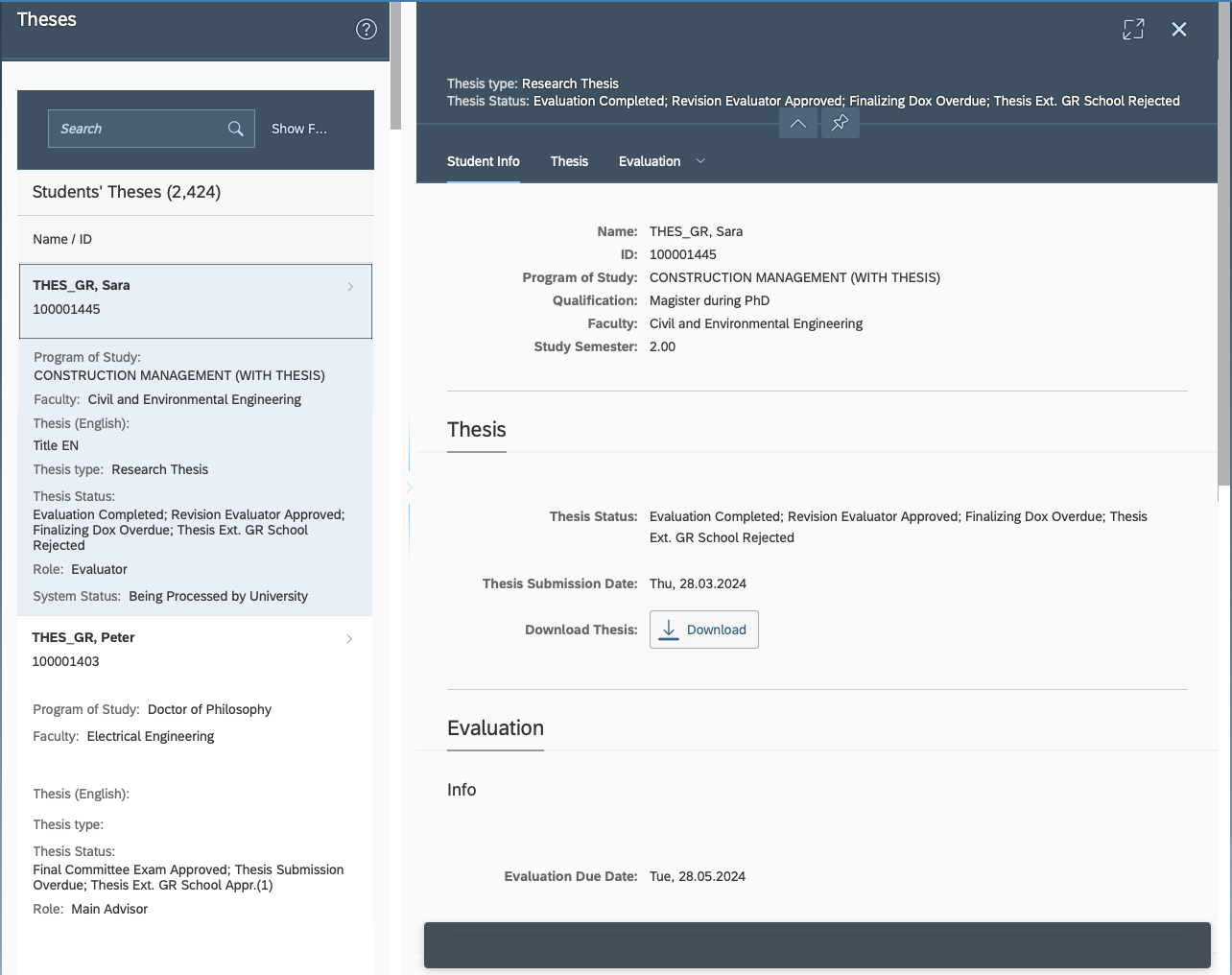Image resolution: width=1232 pixels, height=975 pixels.
Task: Switch to the Student Info tab
Action: 484,161
